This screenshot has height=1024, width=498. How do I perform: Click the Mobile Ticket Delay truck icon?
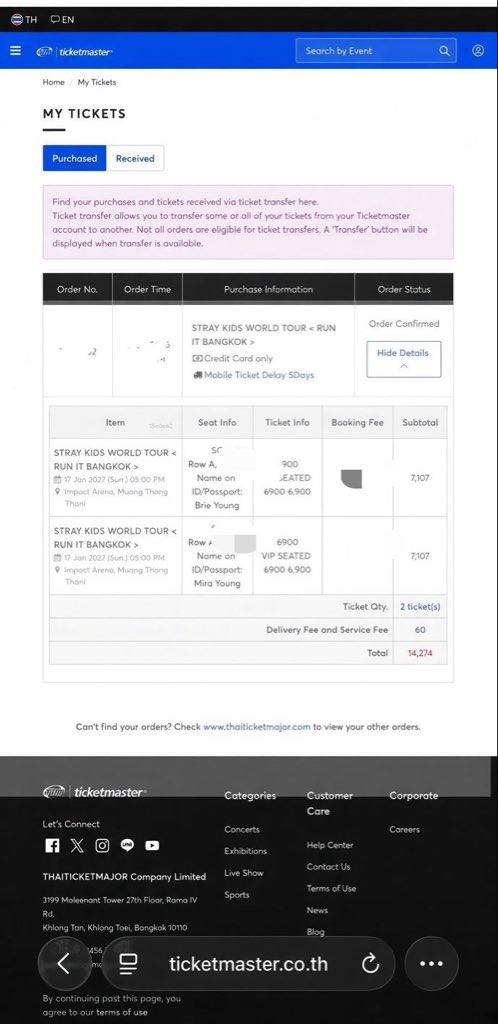click(x=197, y=376)
